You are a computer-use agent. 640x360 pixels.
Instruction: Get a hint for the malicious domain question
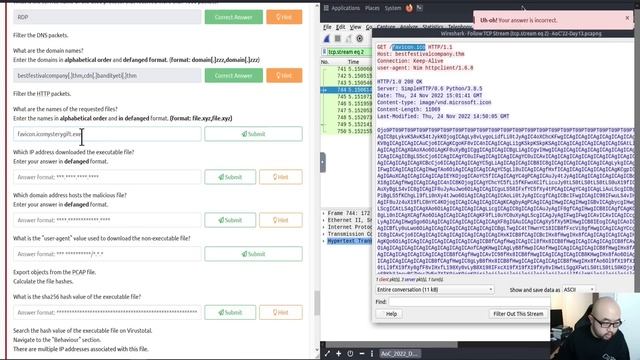pyautogui.click(x=281, y=220)
